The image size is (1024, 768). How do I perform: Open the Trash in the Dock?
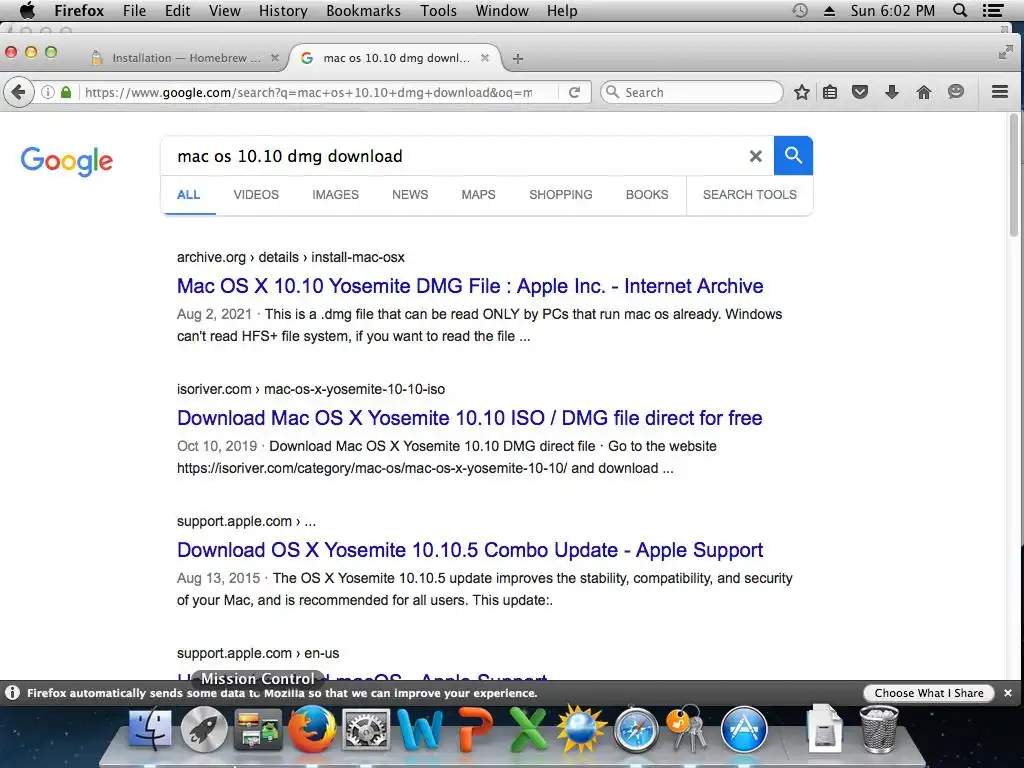(x=878, y=728)
